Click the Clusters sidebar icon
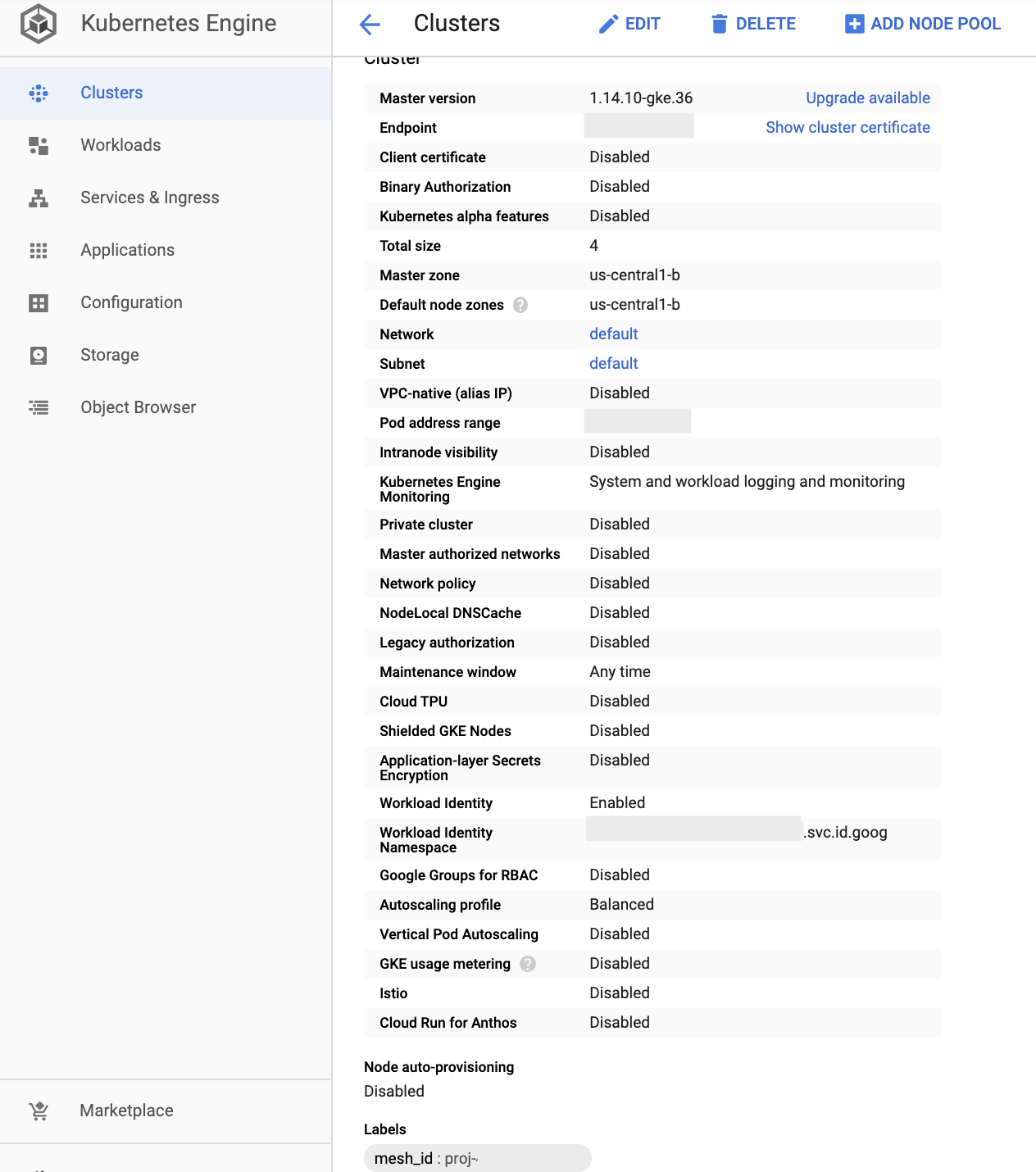The image size is (1036, 1172). tap(39, 93)
